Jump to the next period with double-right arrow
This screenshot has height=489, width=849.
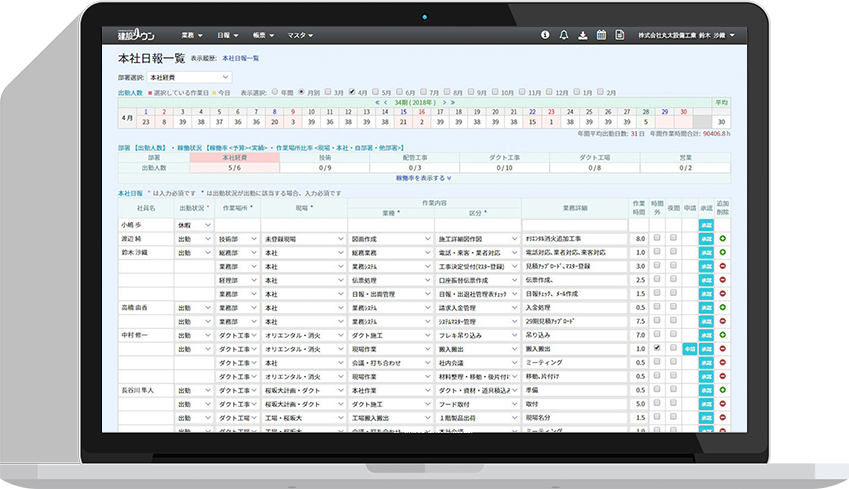(x=453, y=102)
